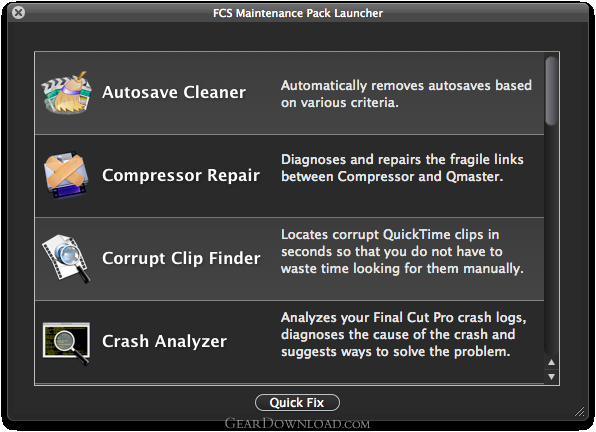Viewport: 596px width, 432px height.
Task: Click the empty scrollbar track below thumb
Action: click(x=552, y=239)
